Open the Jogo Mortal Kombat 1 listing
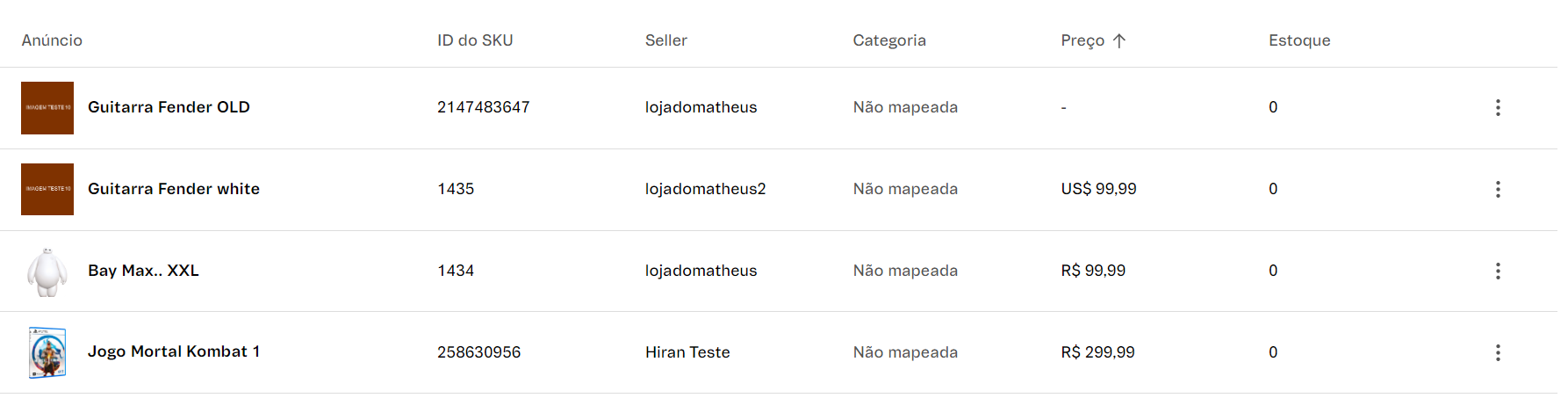 coord(174,351)
